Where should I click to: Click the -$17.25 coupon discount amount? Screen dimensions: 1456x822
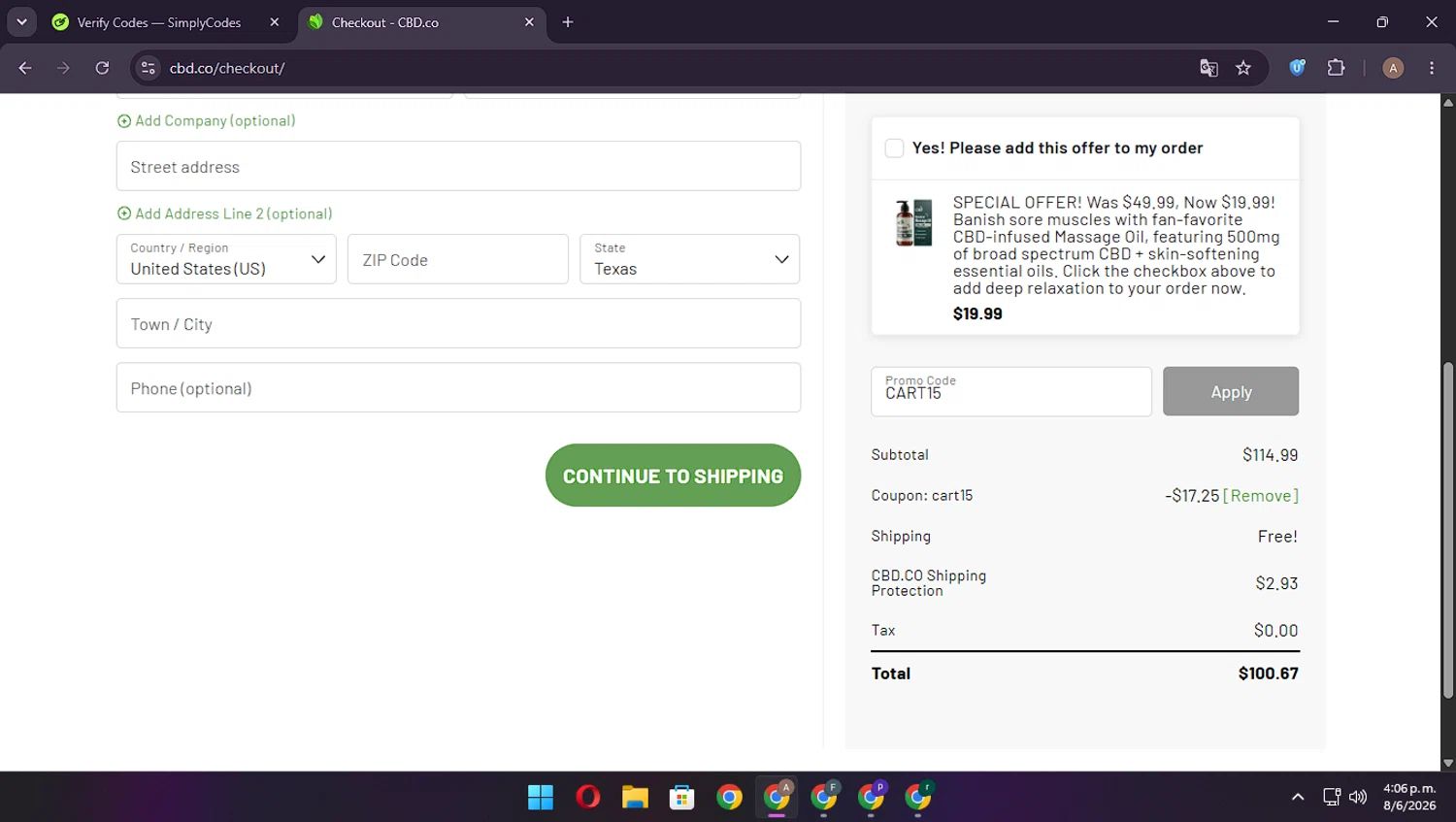(x=1192, y=495)
